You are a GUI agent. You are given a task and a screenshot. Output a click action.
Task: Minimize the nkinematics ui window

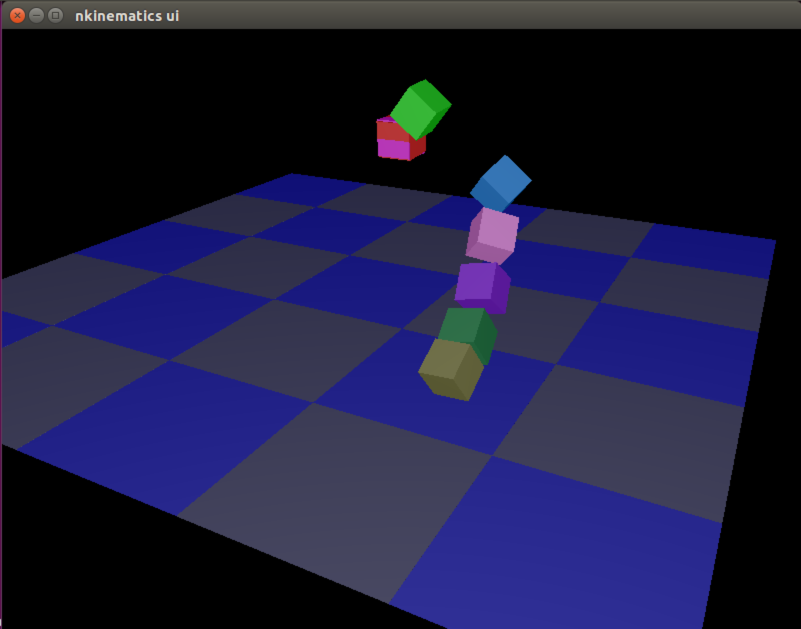[36, 15]
